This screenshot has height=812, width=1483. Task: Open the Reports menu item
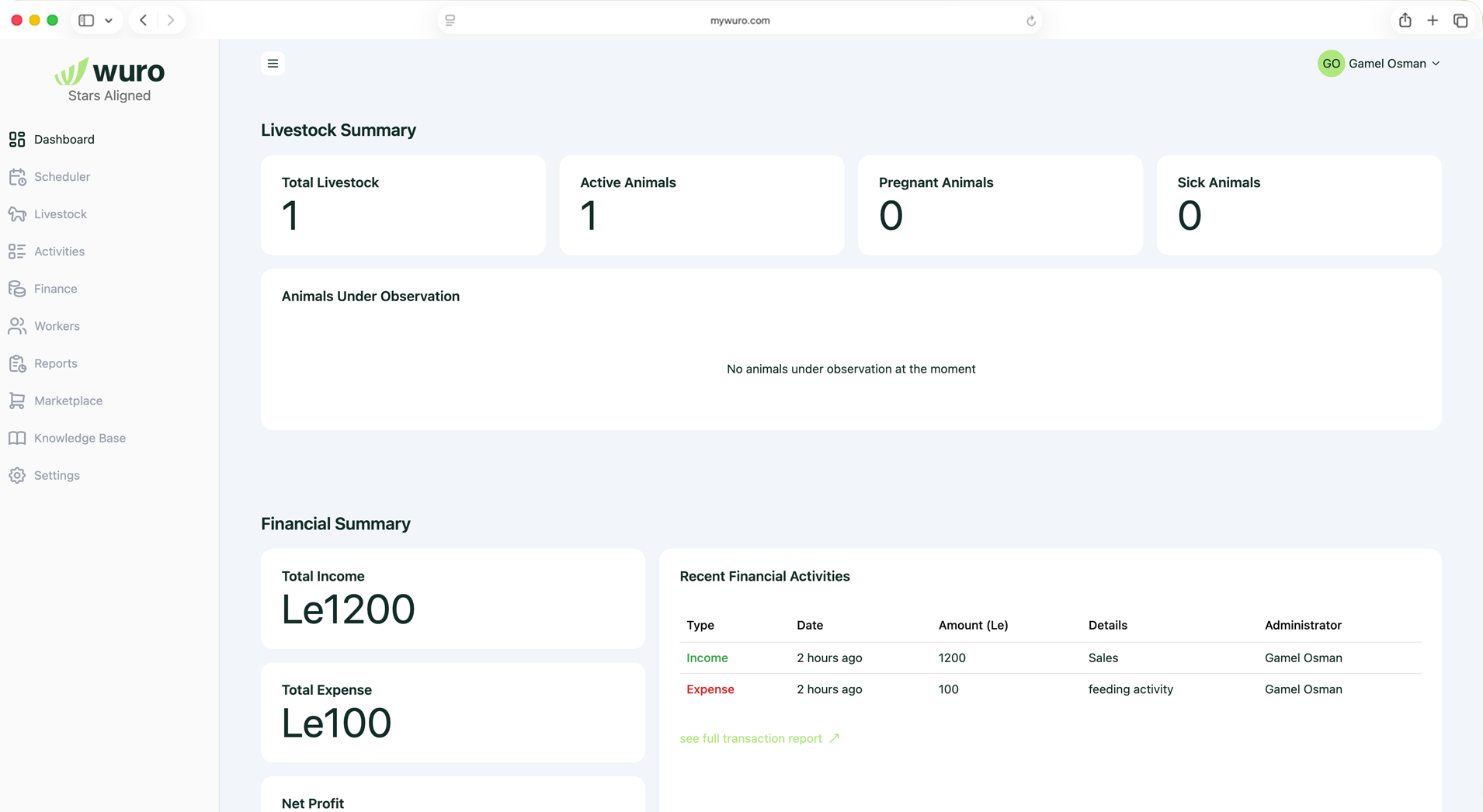55,363
